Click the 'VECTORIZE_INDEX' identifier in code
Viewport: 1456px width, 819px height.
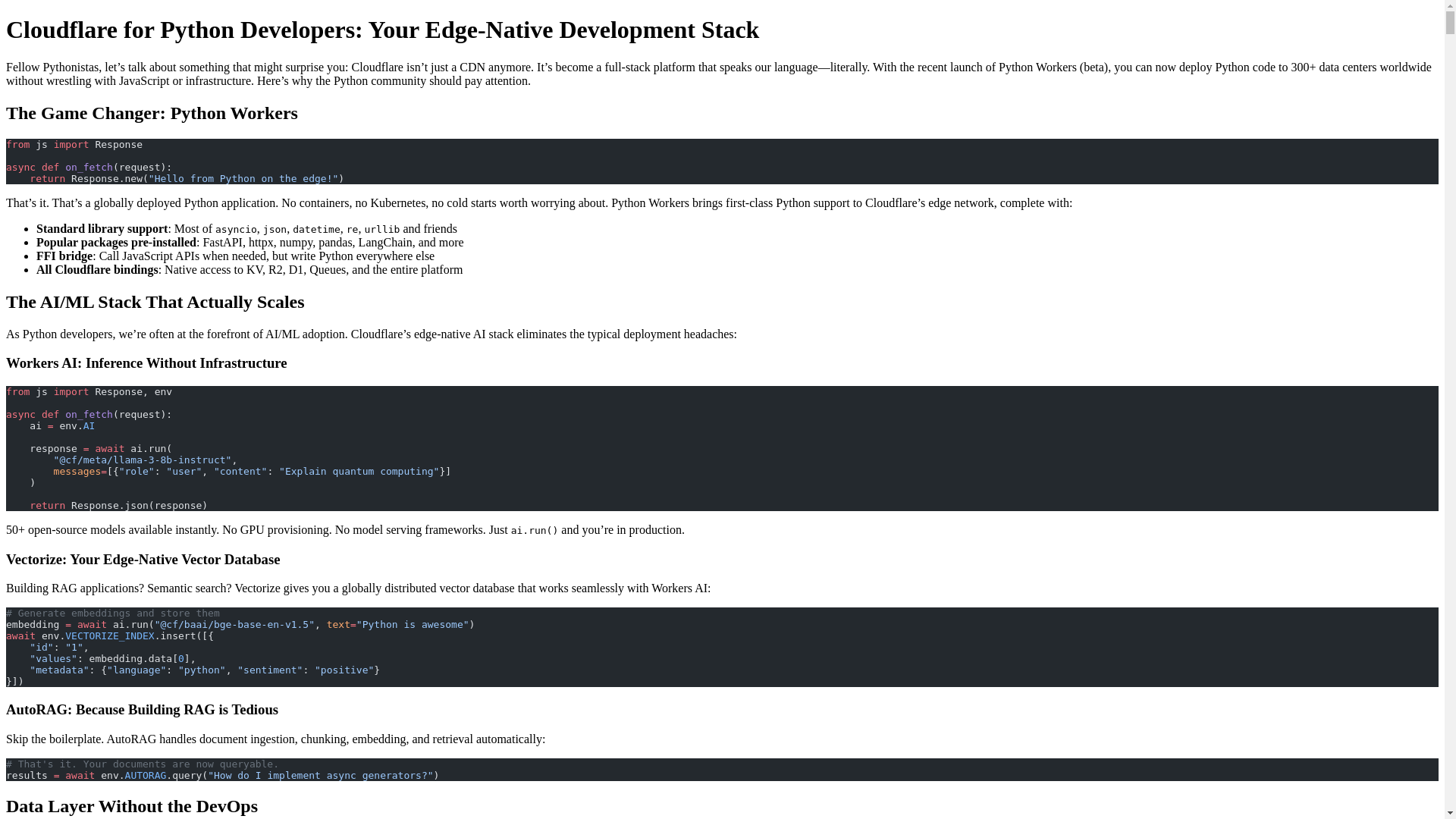[110, 636]
